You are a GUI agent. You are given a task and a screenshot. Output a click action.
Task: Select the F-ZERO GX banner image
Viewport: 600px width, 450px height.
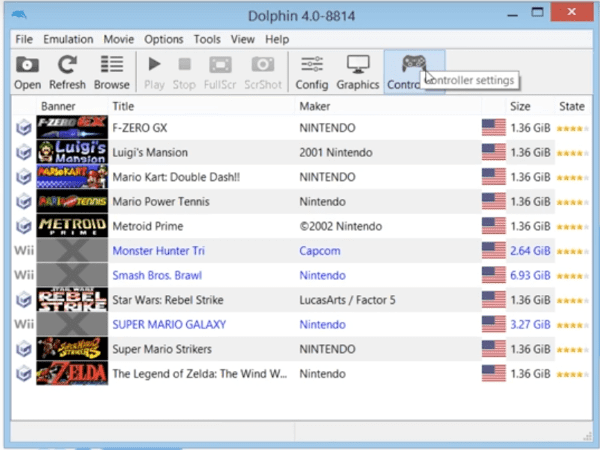(x=72, y=127)
